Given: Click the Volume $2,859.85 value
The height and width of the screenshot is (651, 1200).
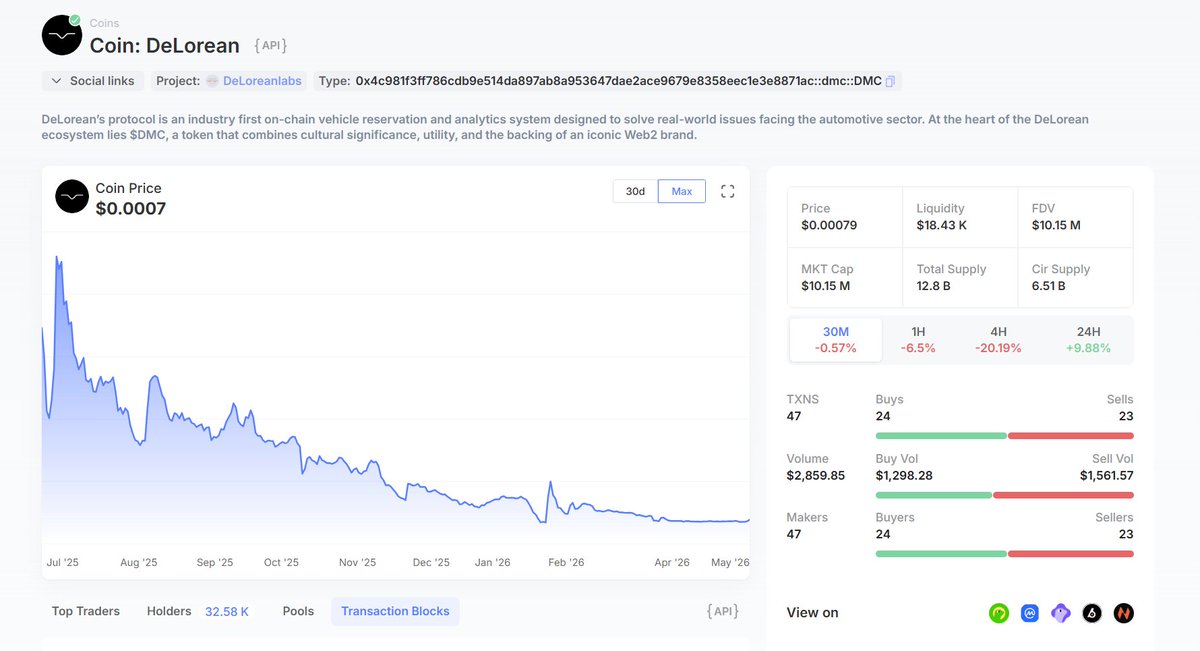Looking at the screenshot, I should tap(816, 475).
